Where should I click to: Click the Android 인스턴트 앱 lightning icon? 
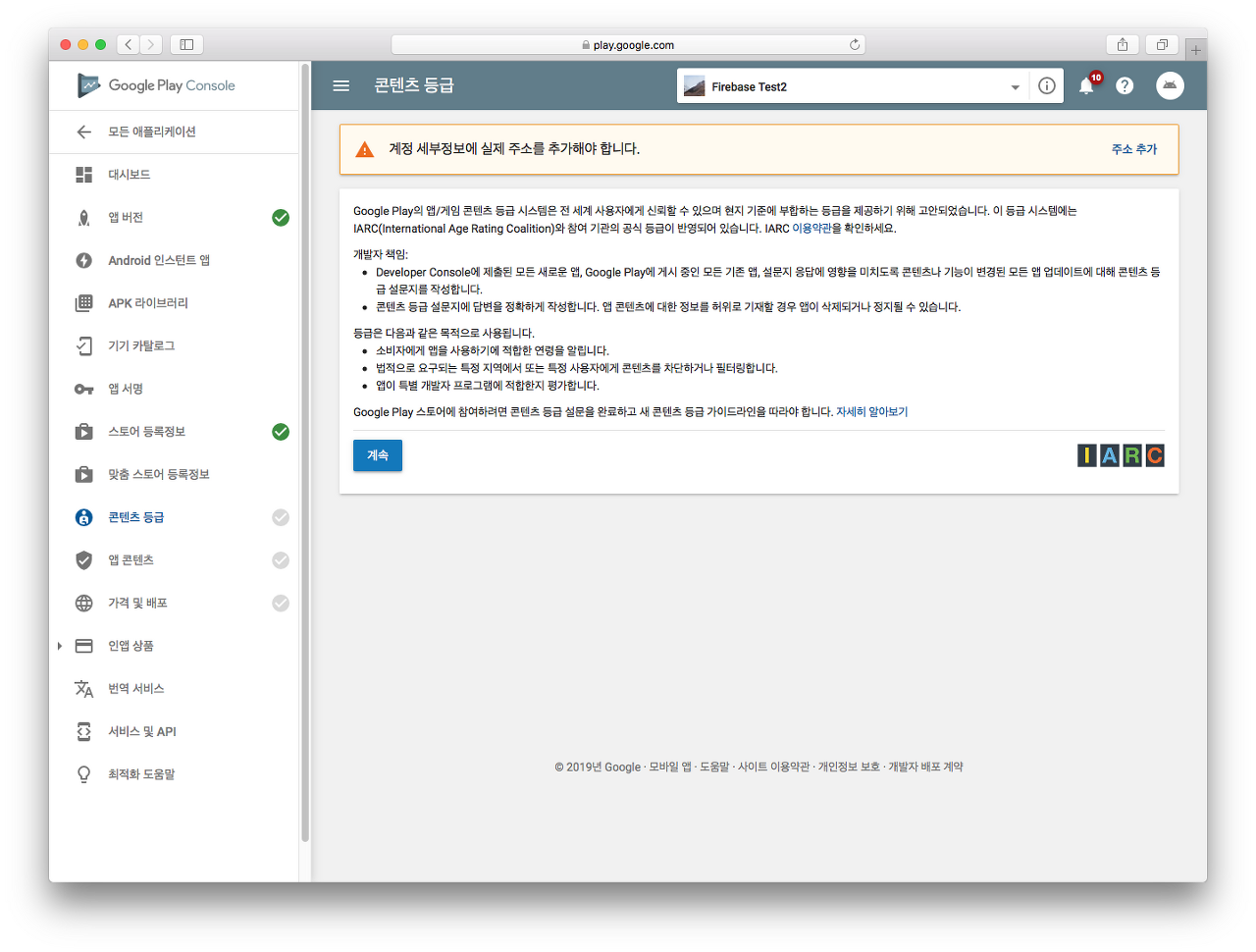pos(84,260)
